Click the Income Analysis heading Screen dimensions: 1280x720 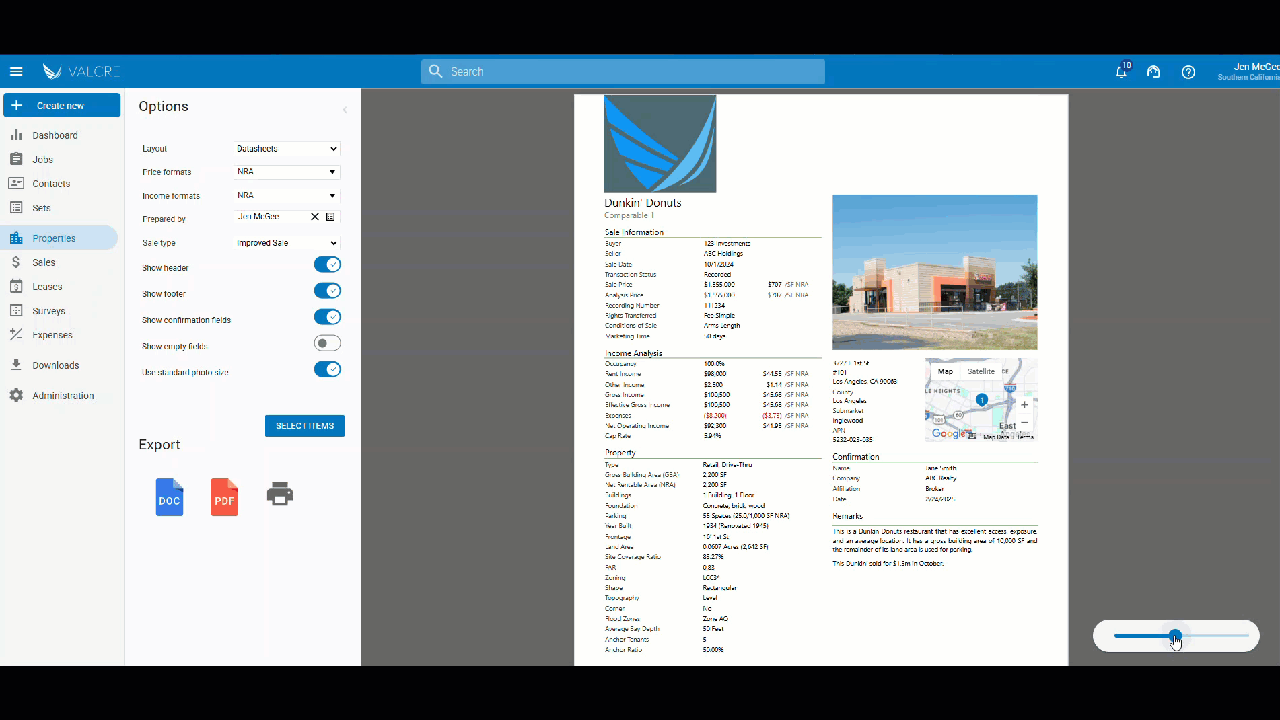(x=634, y=353)
